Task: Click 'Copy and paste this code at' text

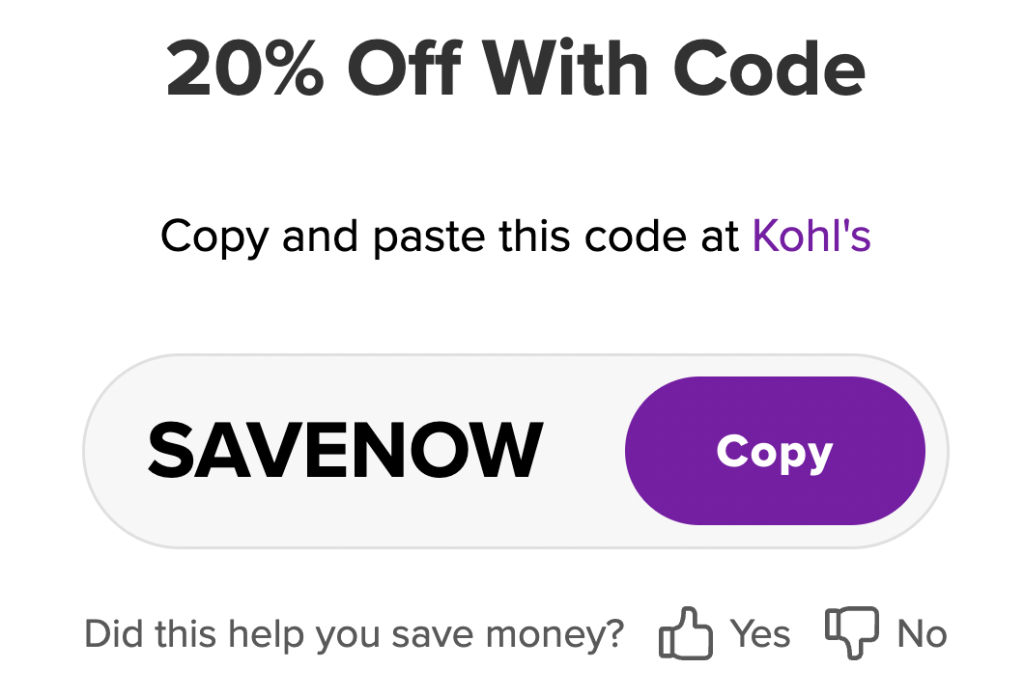Action: [450, 236]
